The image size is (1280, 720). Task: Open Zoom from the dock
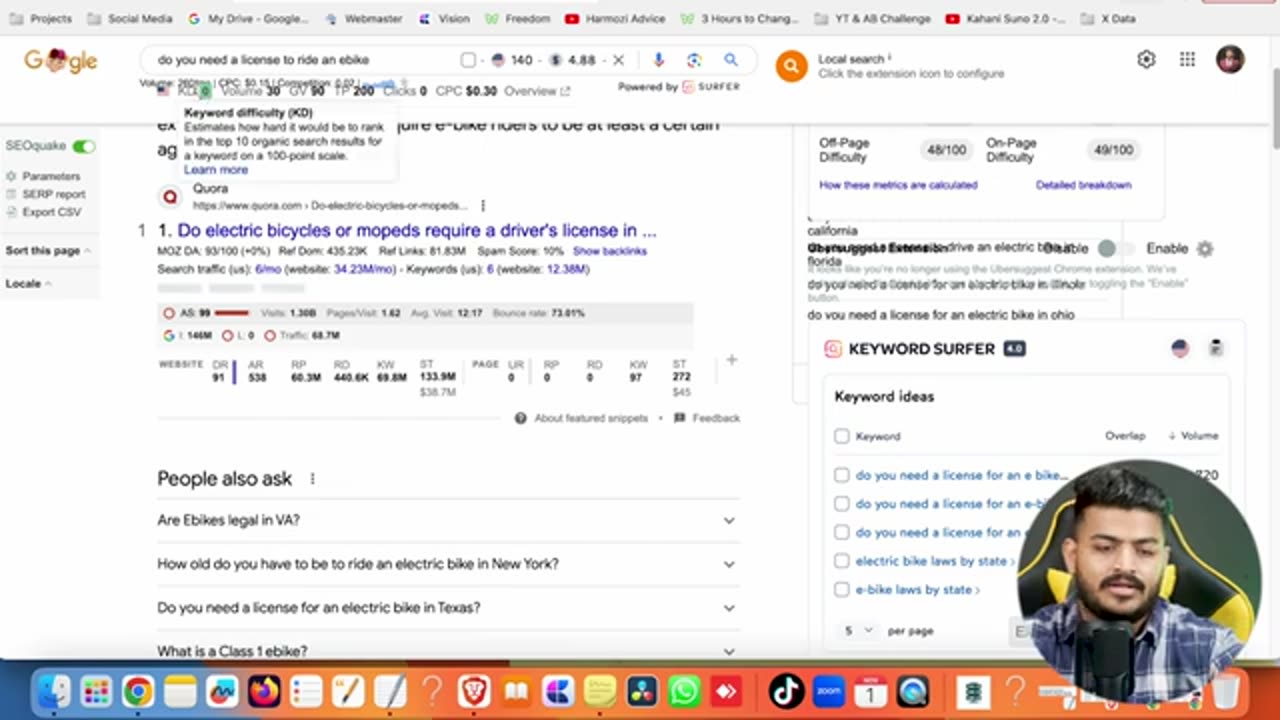tap(829, 691)
